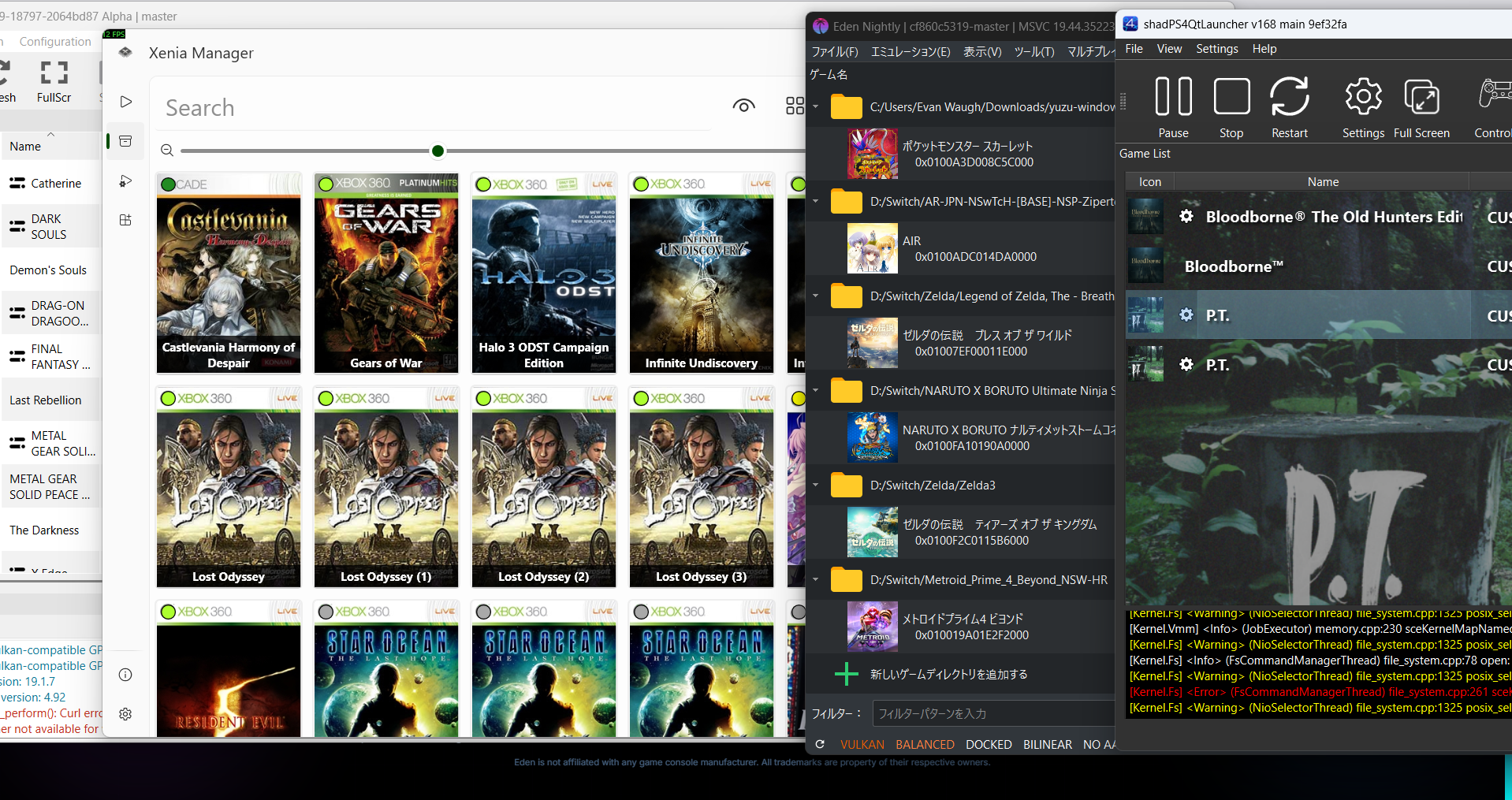This screenshot has height=800, width=1512.
Task: Click the Name column sort header in left window
Action: [x=50, y=146]
